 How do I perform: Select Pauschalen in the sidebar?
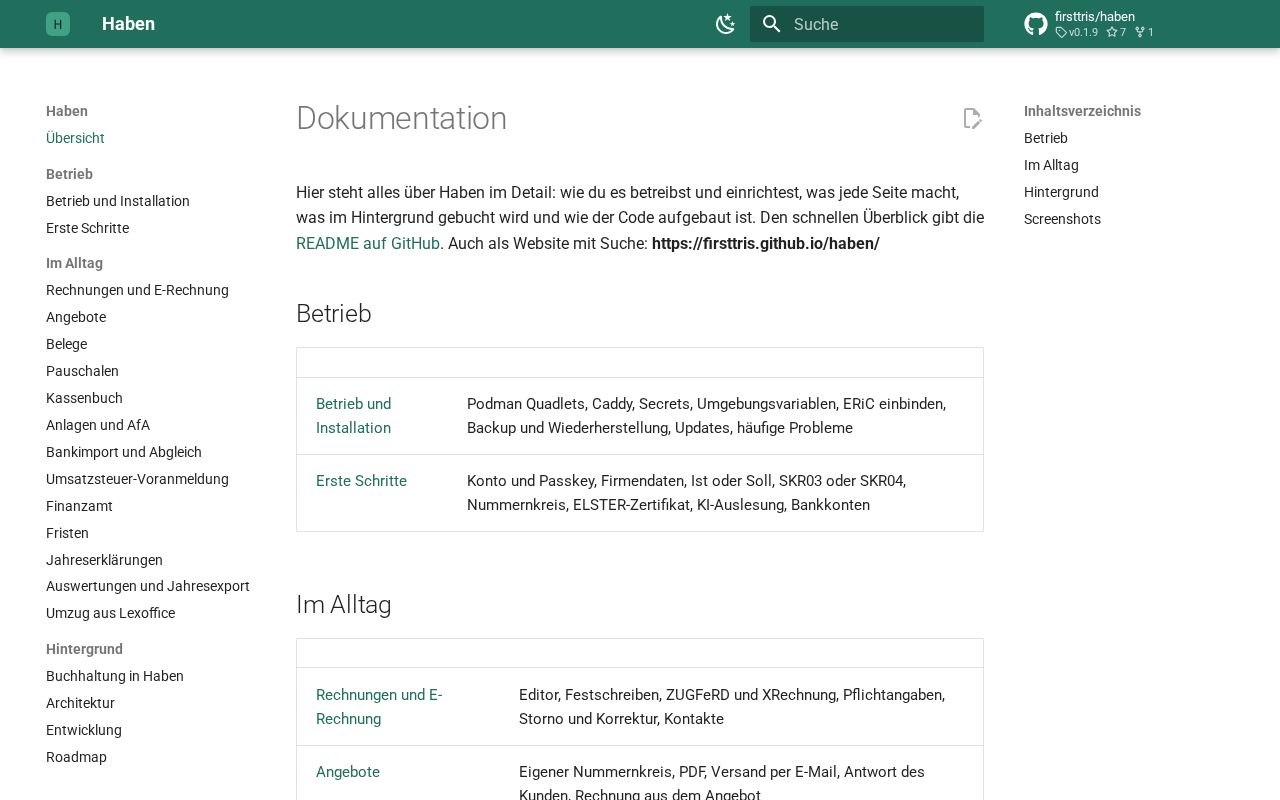pos(82,371)
